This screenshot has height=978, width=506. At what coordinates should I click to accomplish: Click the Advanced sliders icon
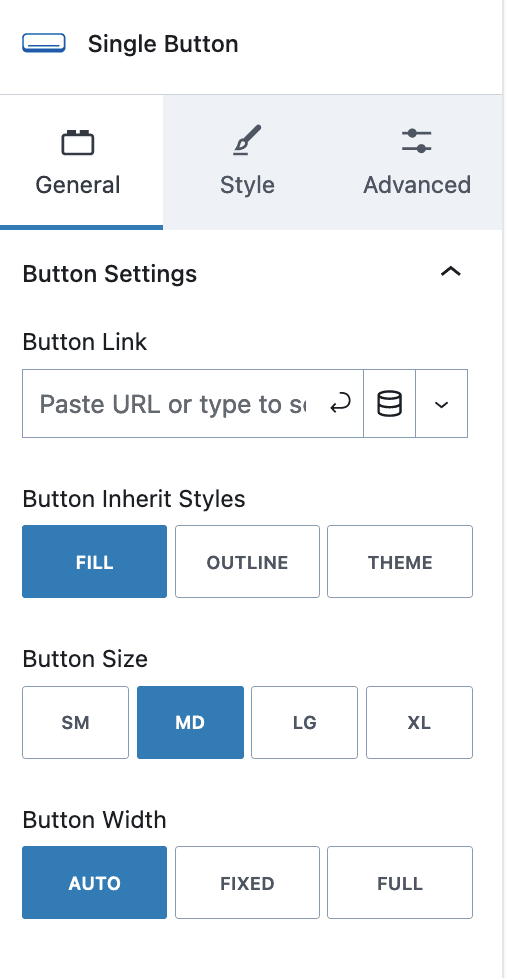click(417, 140)
